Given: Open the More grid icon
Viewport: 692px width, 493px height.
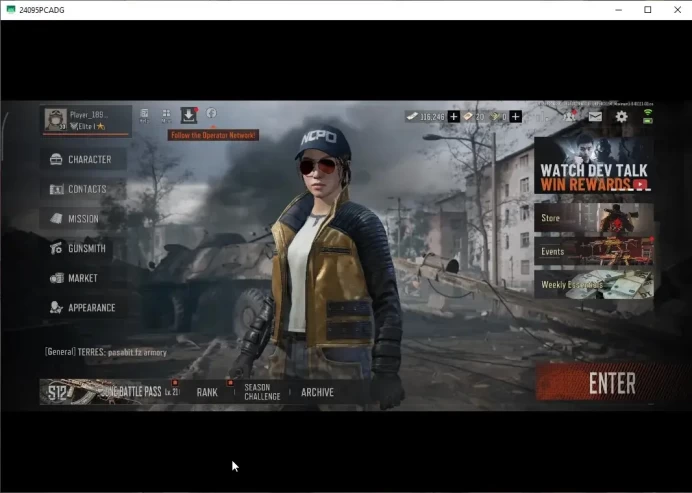Looking at the screenshot, I should [166, 116].
